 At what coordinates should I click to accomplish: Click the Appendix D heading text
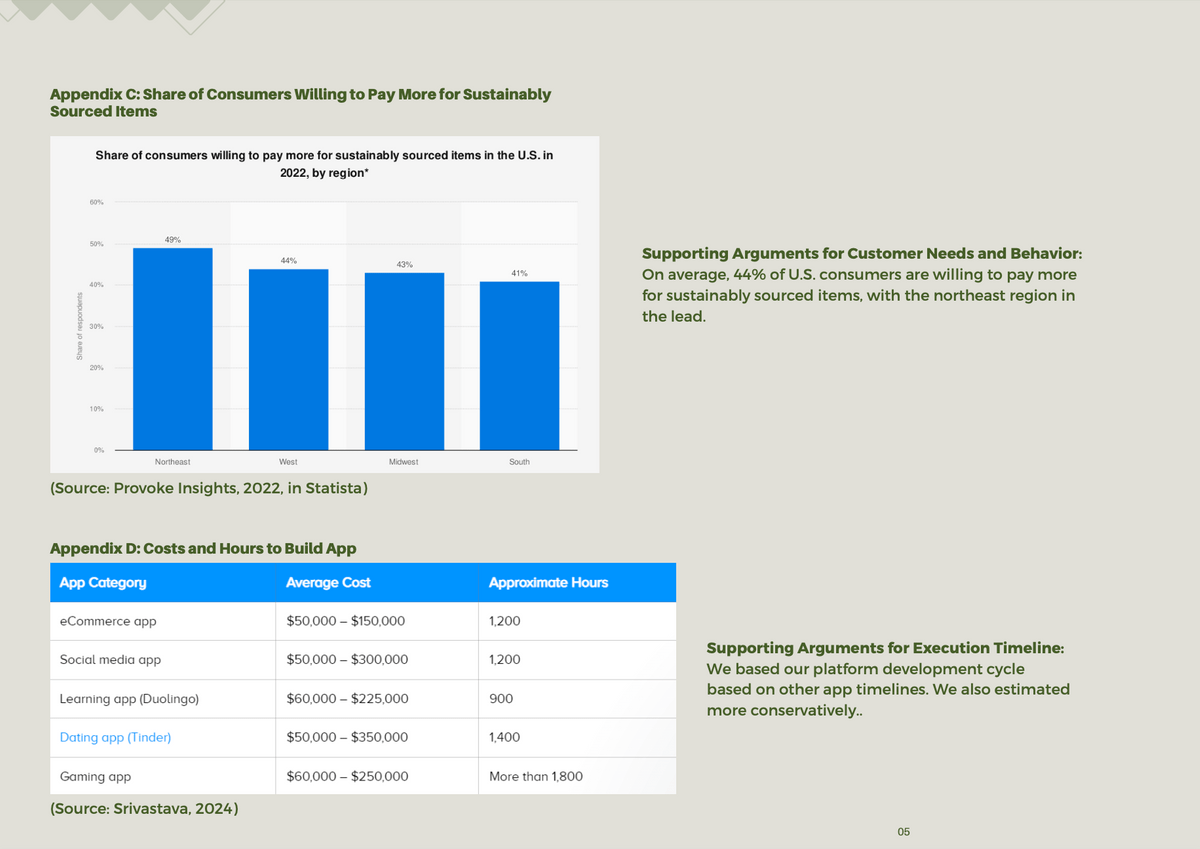[x=203, y=548]
